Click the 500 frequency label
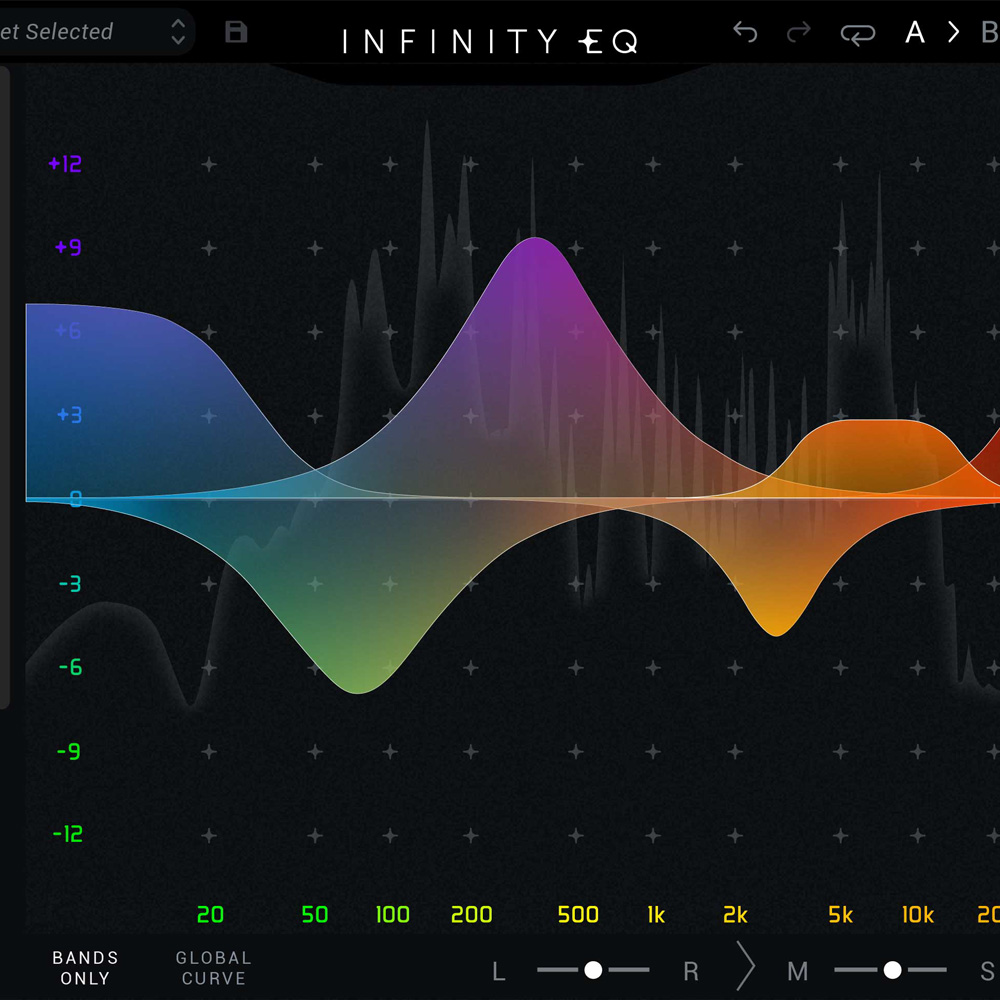 point(578,915)
